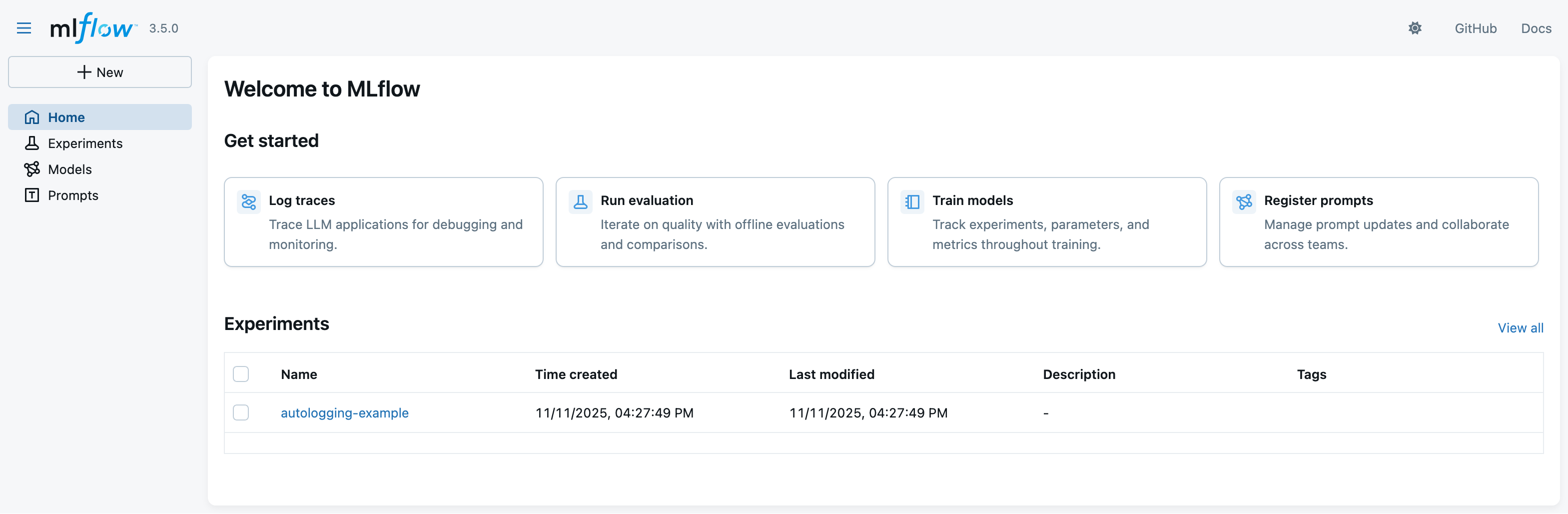
Task: Go to Home in sidebar
Action: 66,117
